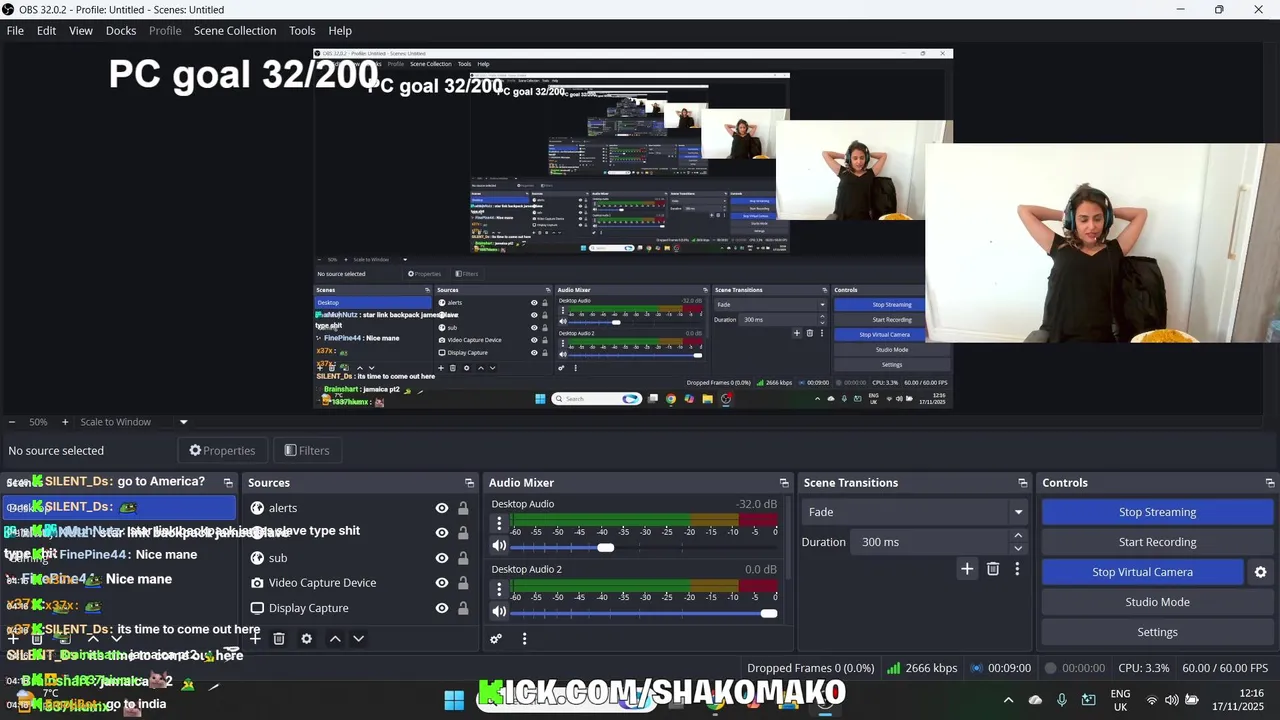
Task: Hide the Video Capture Device source
Action: (x=441, y=583)
